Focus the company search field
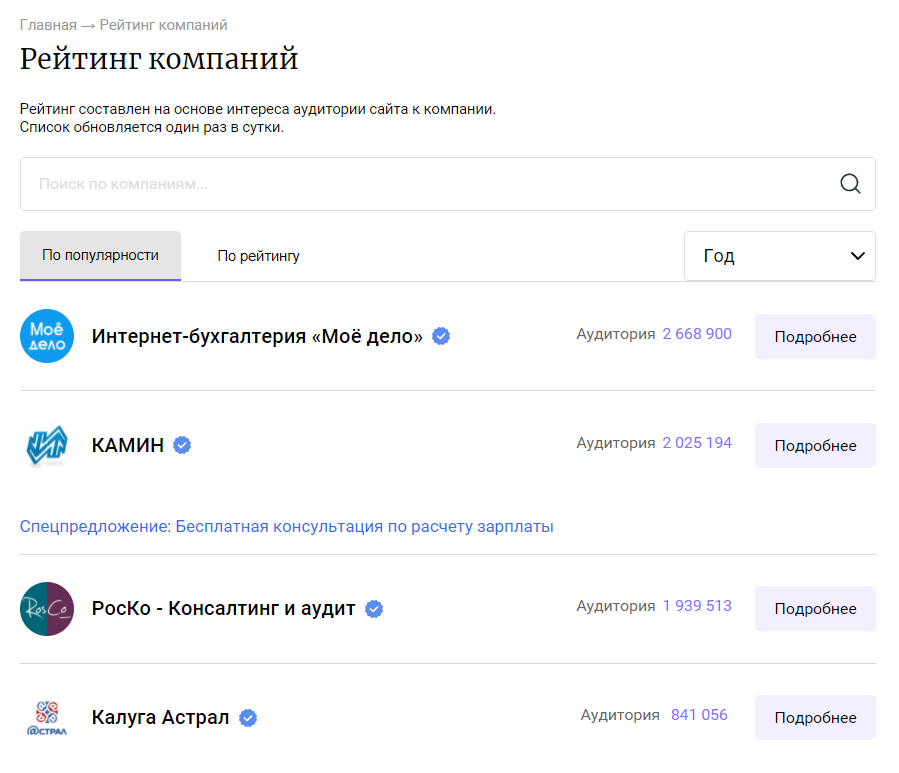899x773 pixels. pyautogui.click(x=448, y=184)
